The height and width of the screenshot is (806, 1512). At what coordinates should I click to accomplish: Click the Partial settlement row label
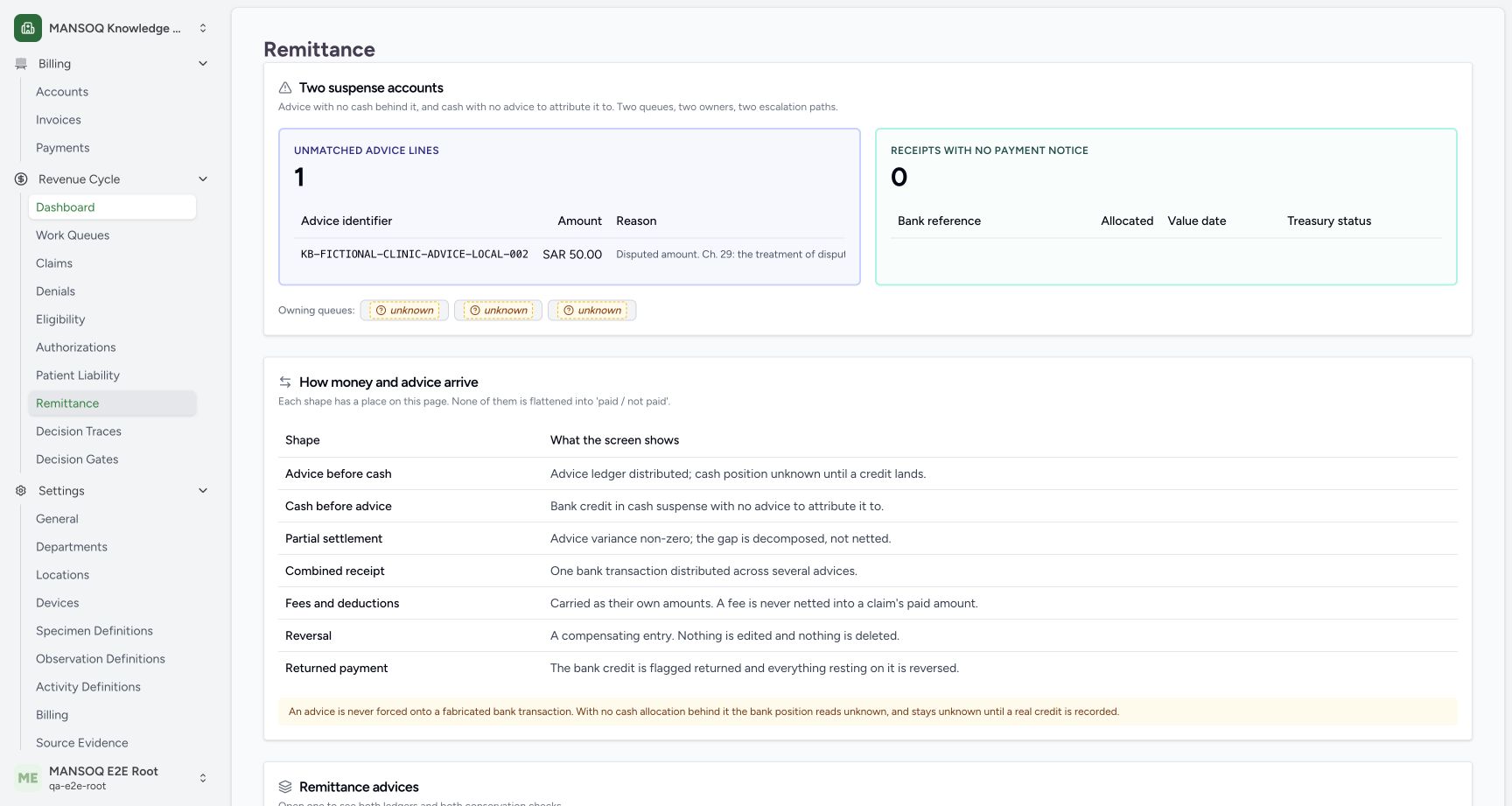point(334,539)
